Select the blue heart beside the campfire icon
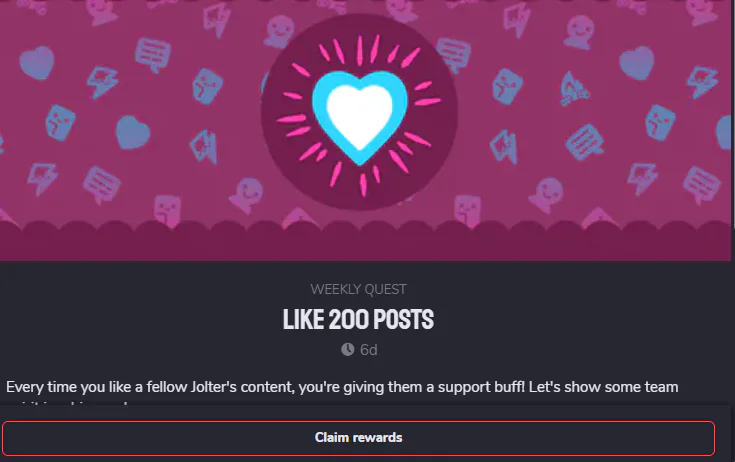 [x=637, y=62]
